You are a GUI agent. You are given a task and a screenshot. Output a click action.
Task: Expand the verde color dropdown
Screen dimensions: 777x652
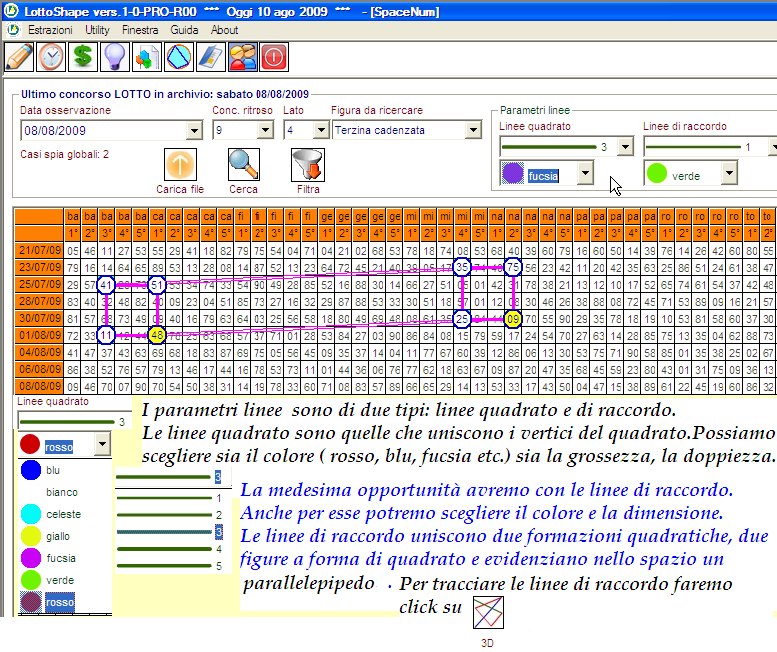tap(729, 173)
